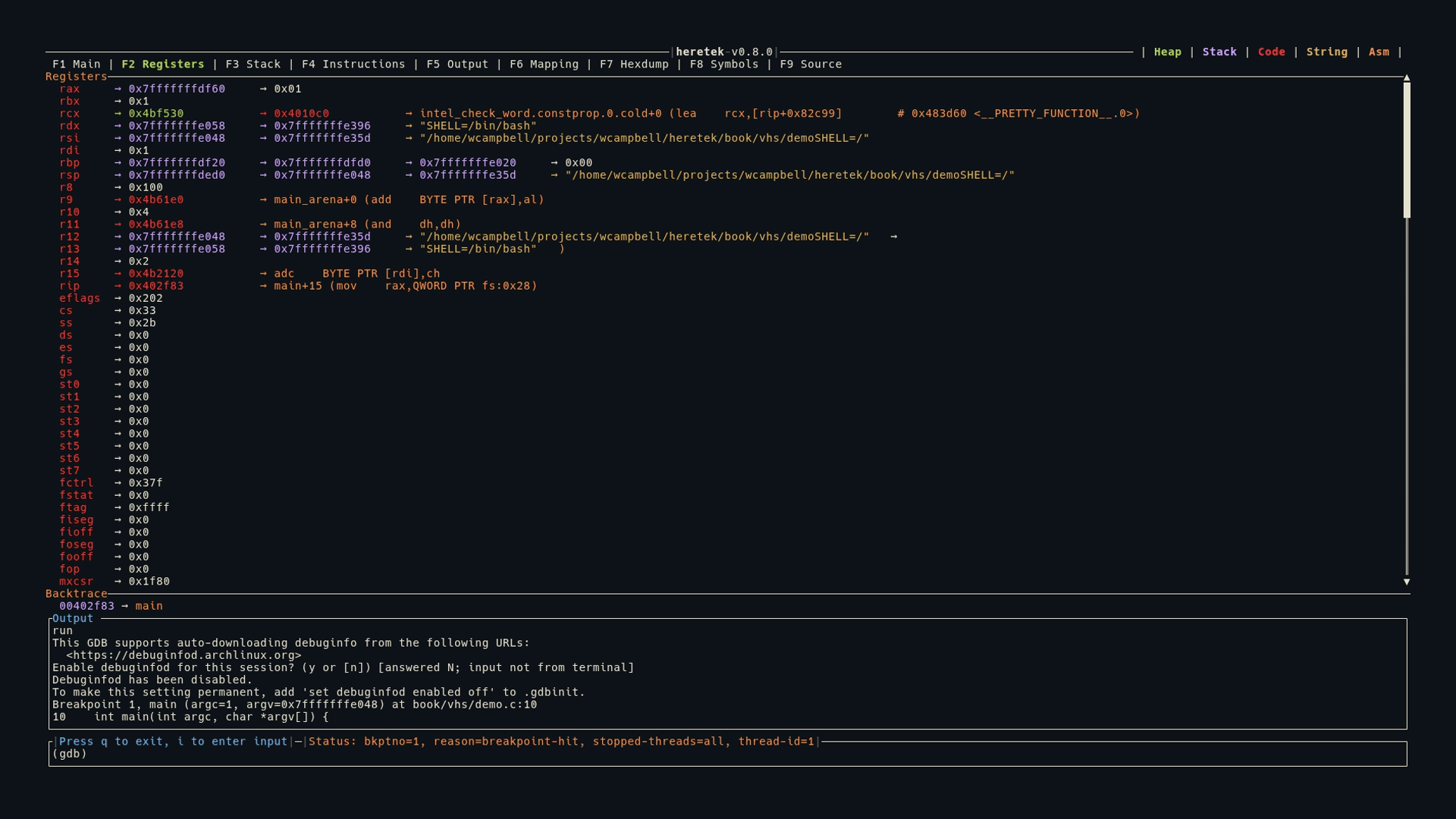This screenshot has width=1456, height=819.
Task: Click the cs register value 0x33
Action: (x=142, y=311)
